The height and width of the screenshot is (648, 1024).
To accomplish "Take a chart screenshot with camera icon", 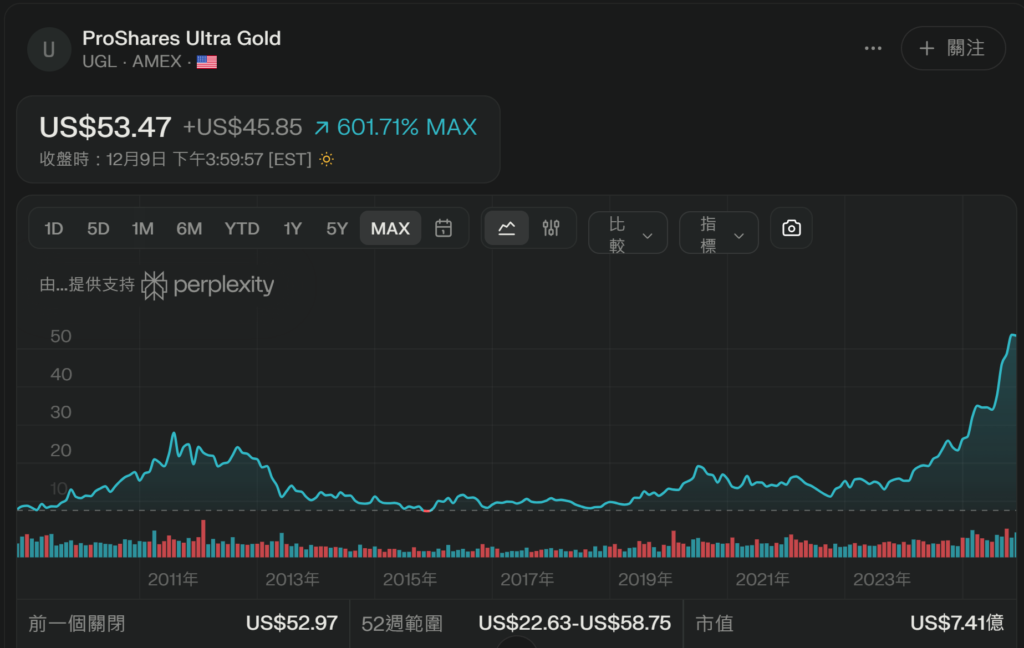I will click(x=791, y=228).
